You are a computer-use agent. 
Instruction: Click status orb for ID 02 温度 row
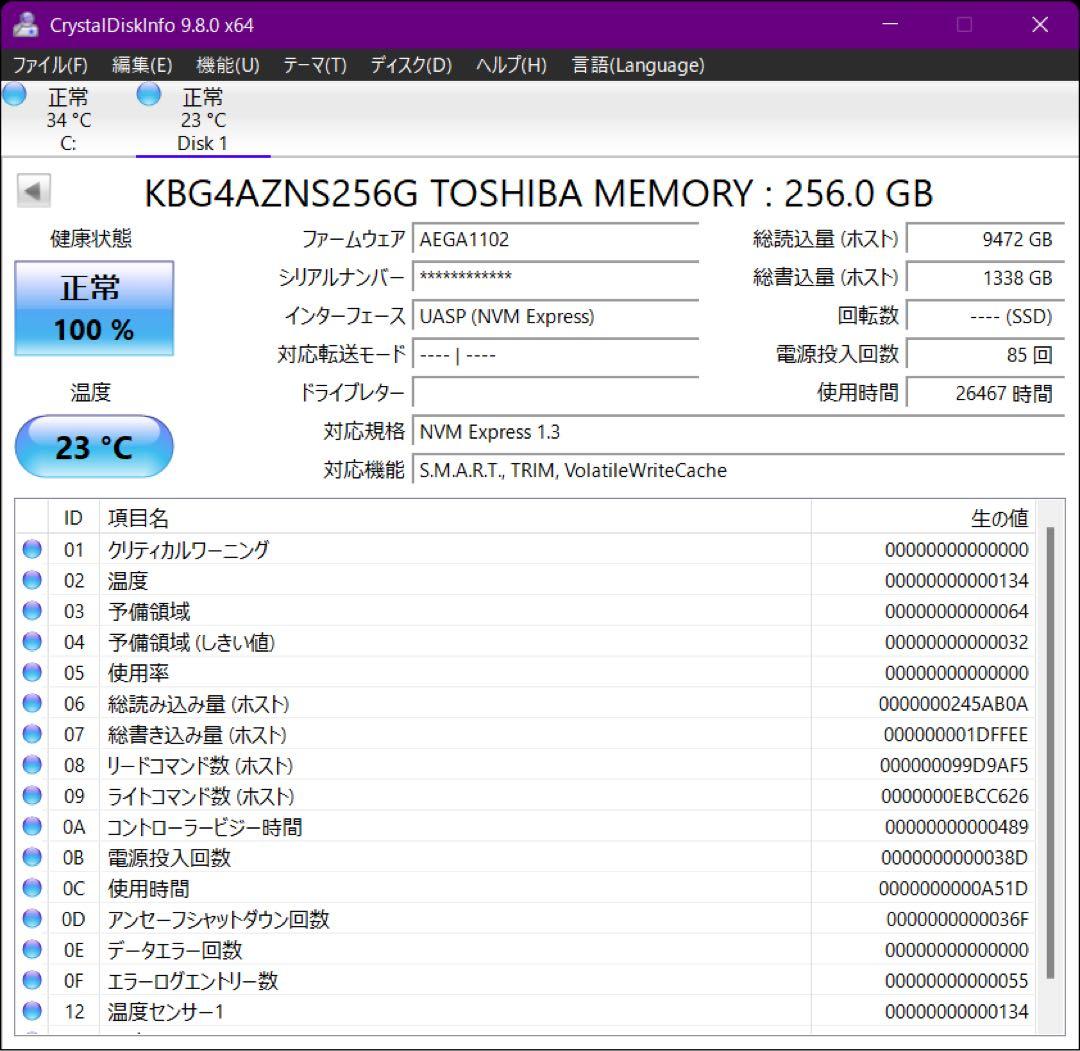tap(32, 580)
